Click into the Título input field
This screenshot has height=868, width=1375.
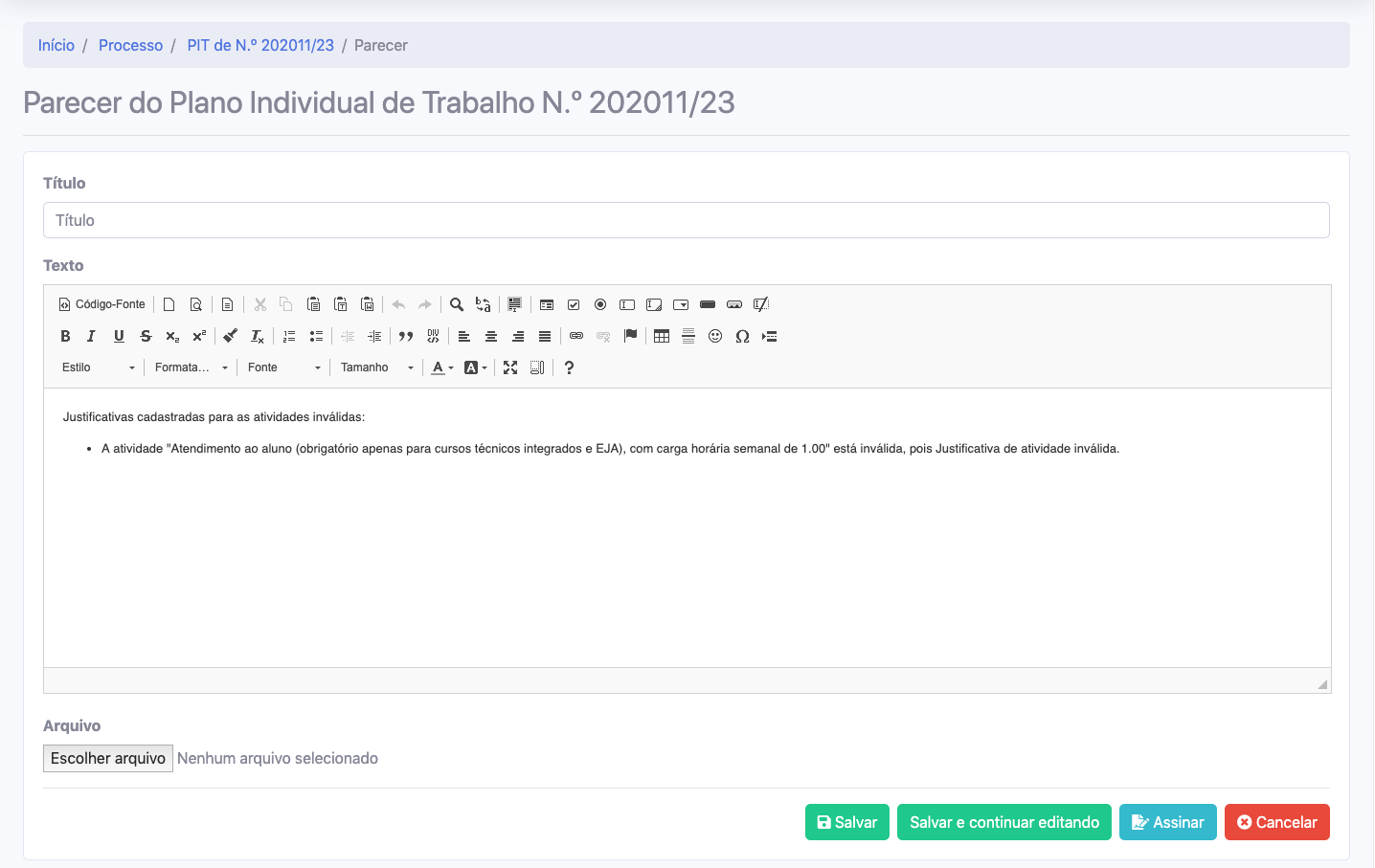coord(686,220)
